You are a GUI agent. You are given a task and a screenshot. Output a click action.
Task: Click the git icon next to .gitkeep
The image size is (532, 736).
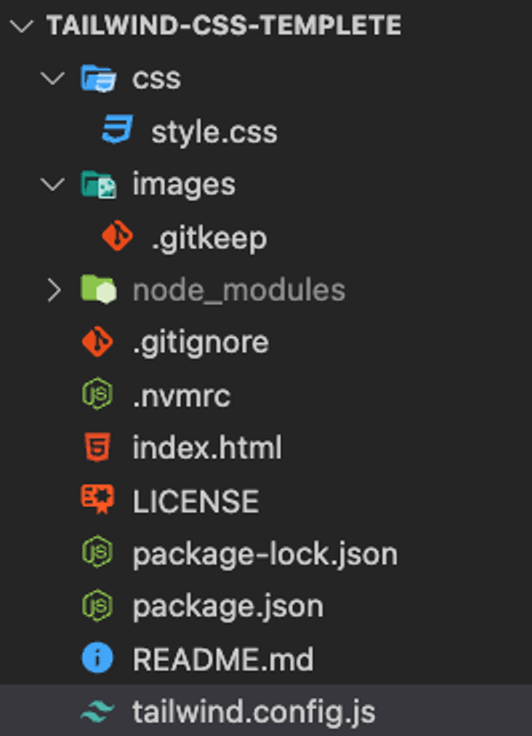pyautogui.click(x=117, y=236)
